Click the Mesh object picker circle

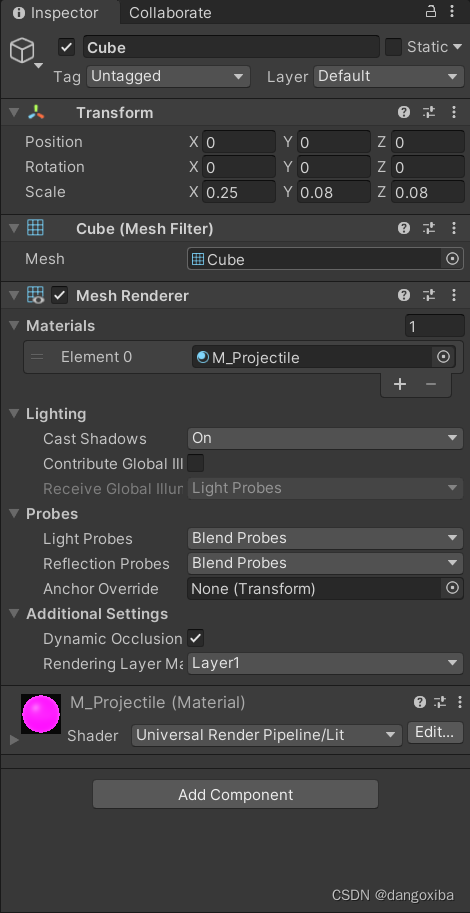click(x=453, y=259)
